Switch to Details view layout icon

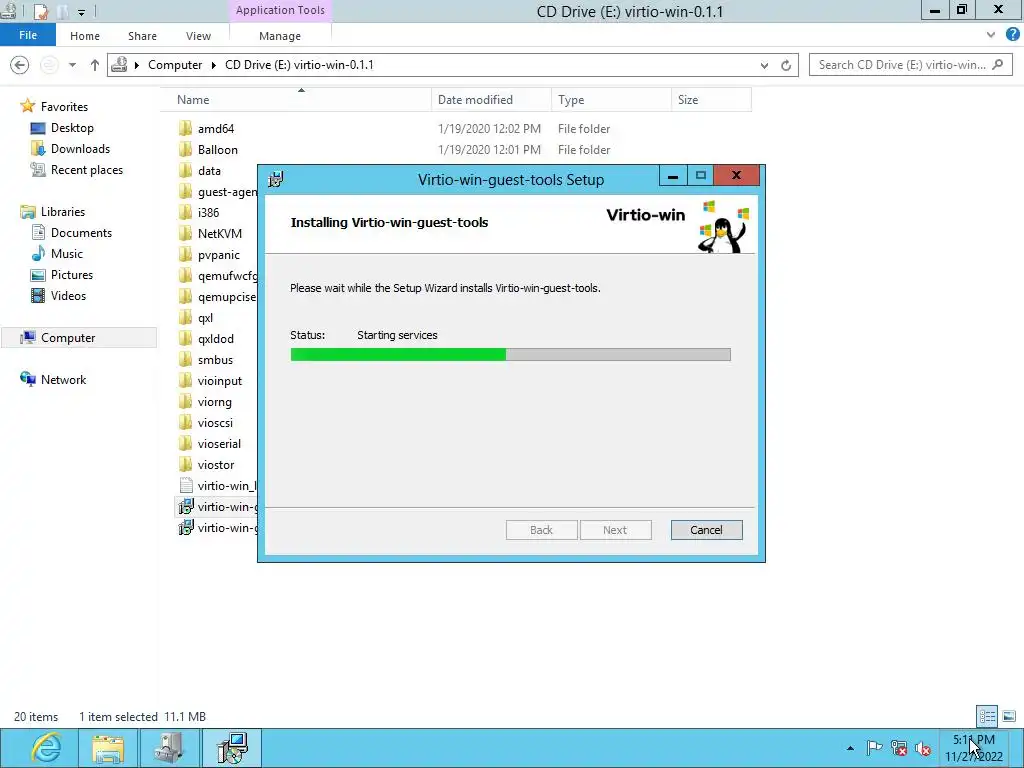pyautogui.click(x=987, y=716)
